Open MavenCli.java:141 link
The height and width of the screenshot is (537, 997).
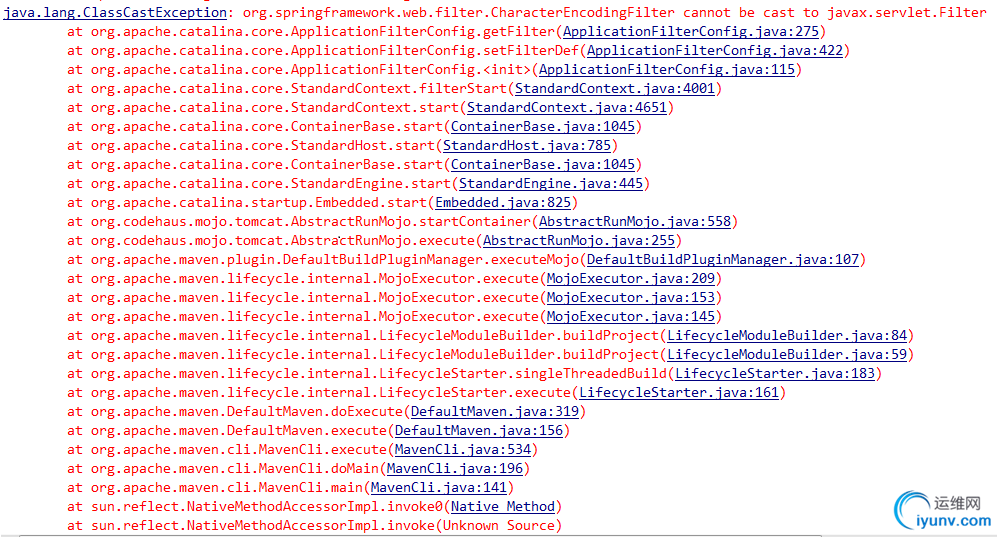(439, 488)
